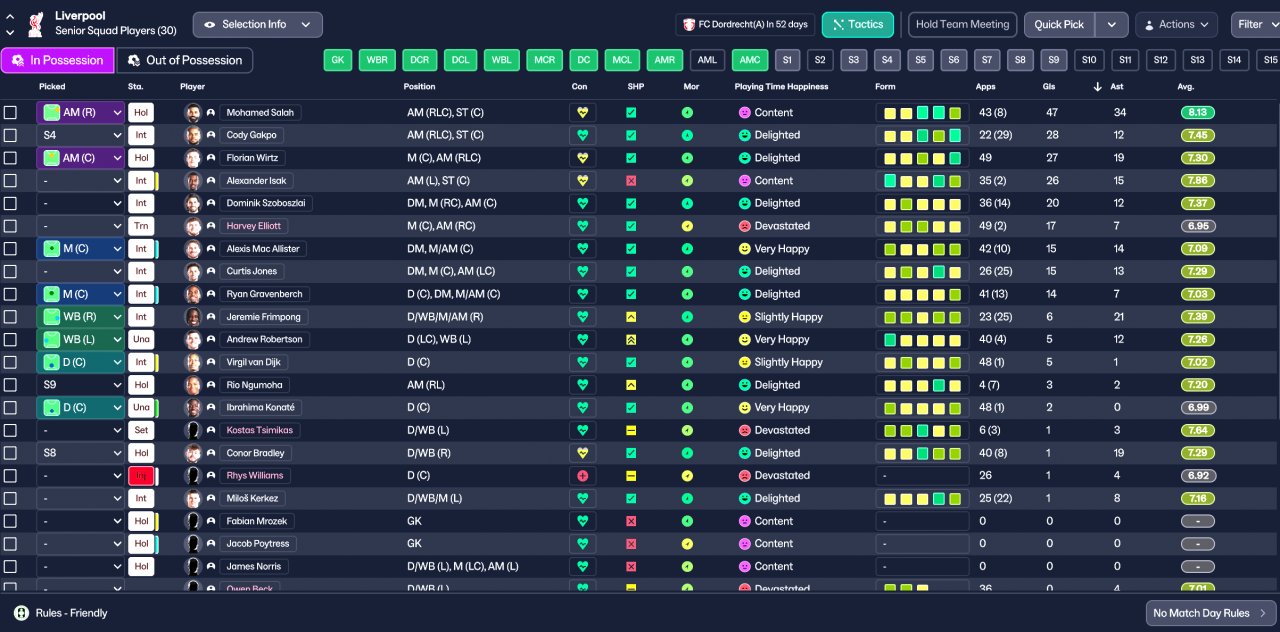Viewport: 1280px width, 632px height.
Task: Click Andrew Robertson's double-arrow sharpness icon
Action: (631, 340)
